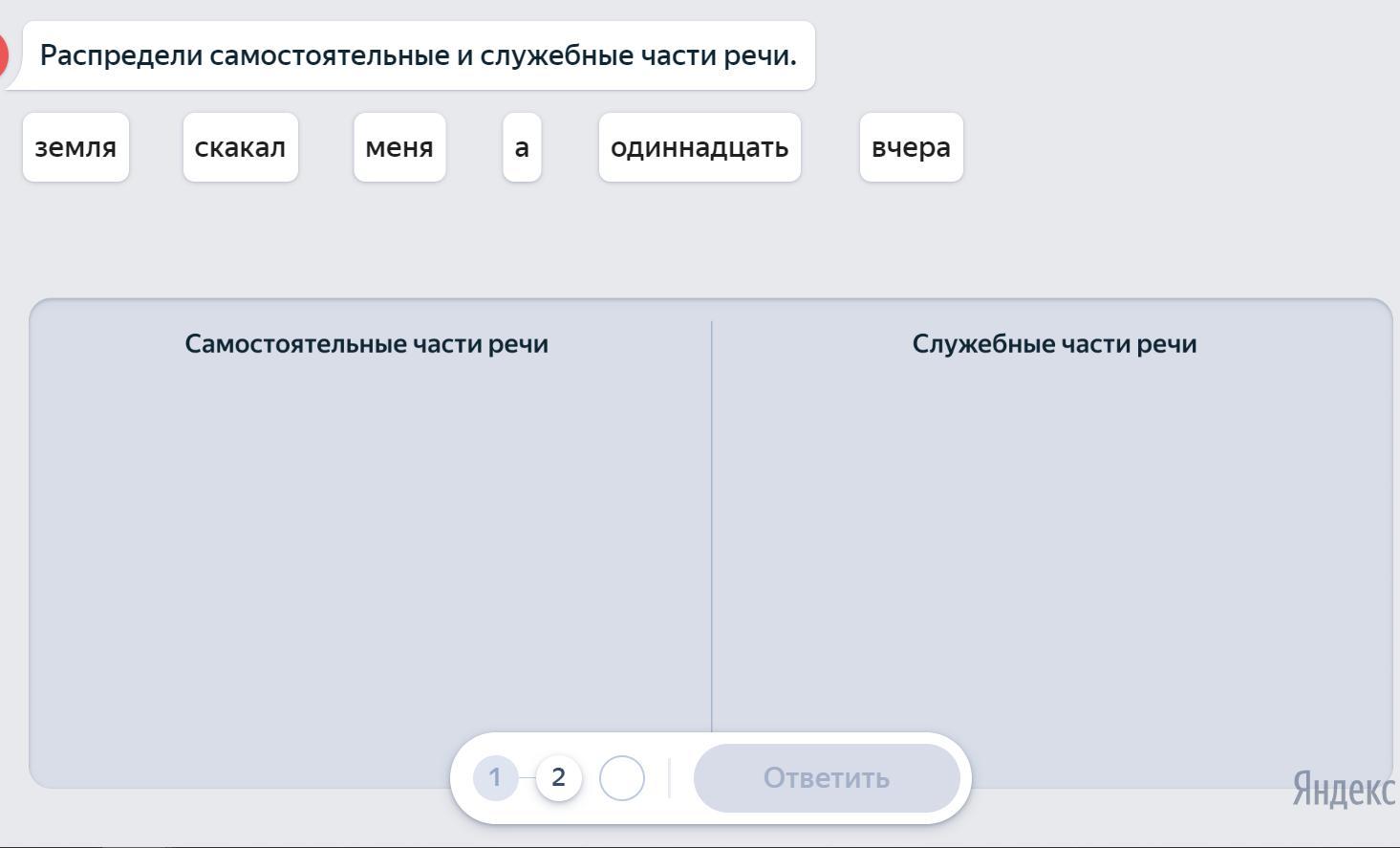Viewport: 1400px width, 848px height.
Task: Choose the word chip «меня»
Action: tap(399, 147)
